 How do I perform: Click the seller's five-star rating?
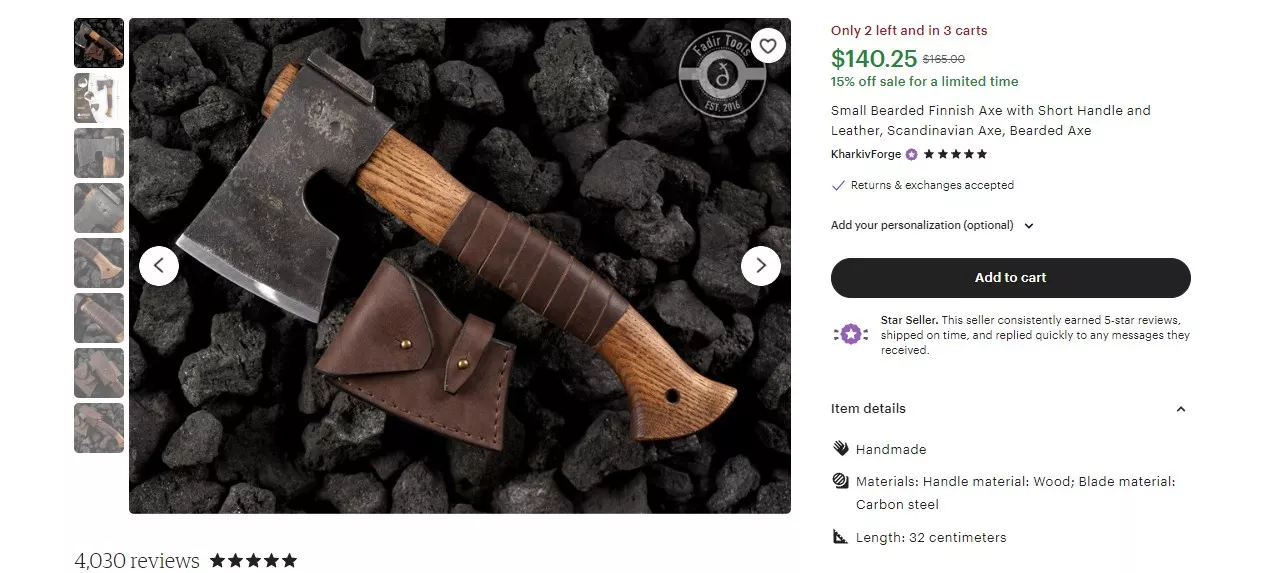(x=955, y=155)
